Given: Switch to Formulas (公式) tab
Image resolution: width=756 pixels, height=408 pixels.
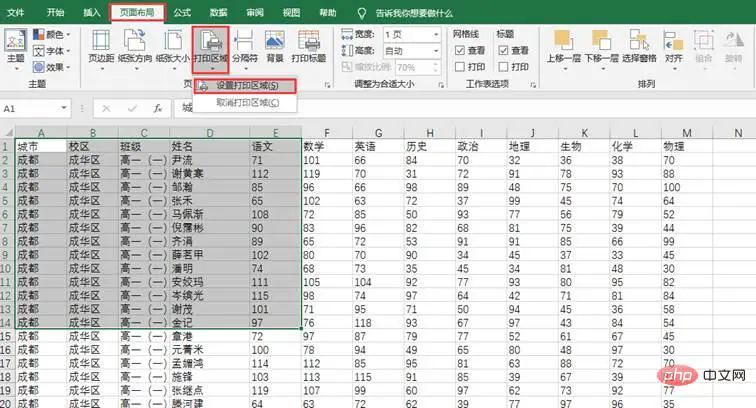Looking at the screenshot, I should click(x=182, y=13).
